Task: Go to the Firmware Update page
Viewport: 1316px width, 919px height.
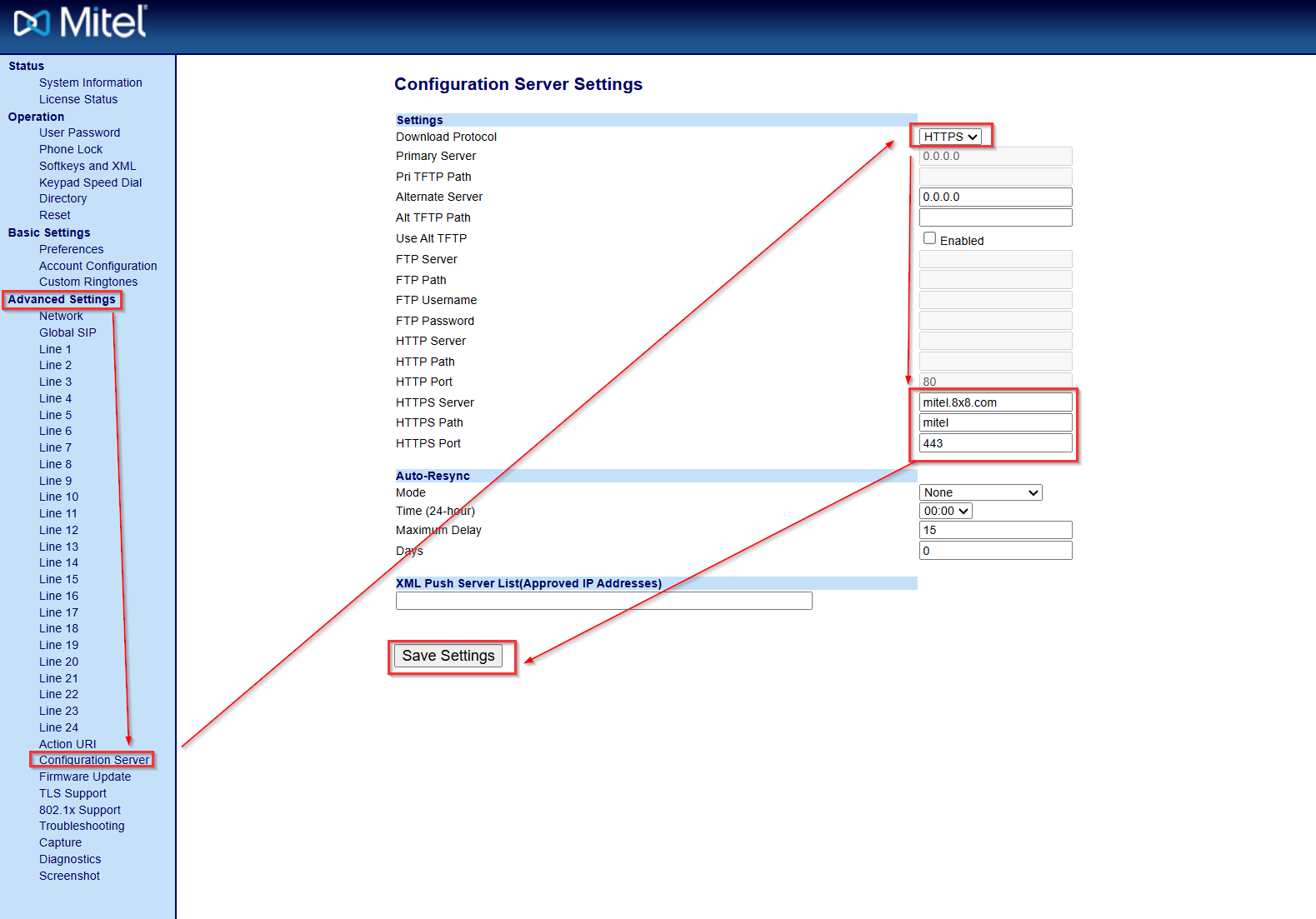Action: [85, 777]
